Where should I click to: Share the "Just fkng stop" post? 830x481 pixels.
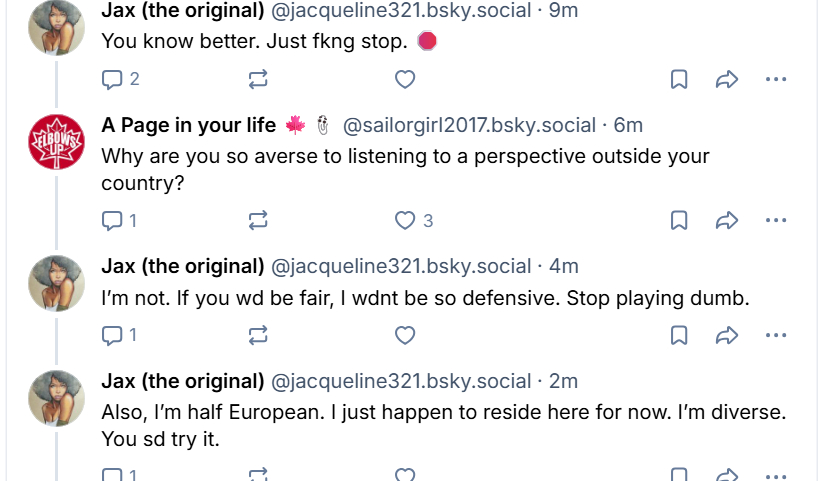[727, 79]
